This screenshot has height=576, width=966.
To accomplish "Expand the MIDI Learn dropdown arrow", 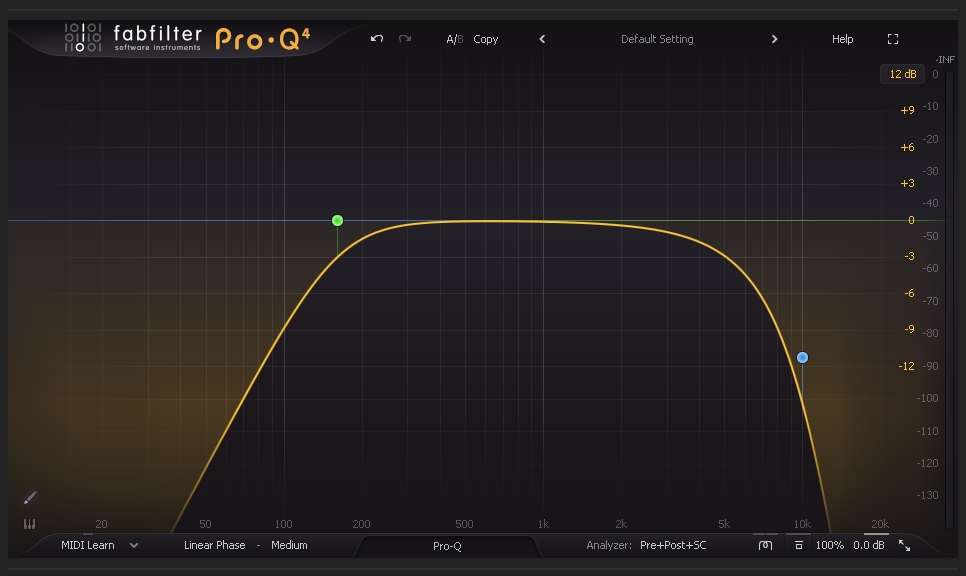I will click(134, 545).
